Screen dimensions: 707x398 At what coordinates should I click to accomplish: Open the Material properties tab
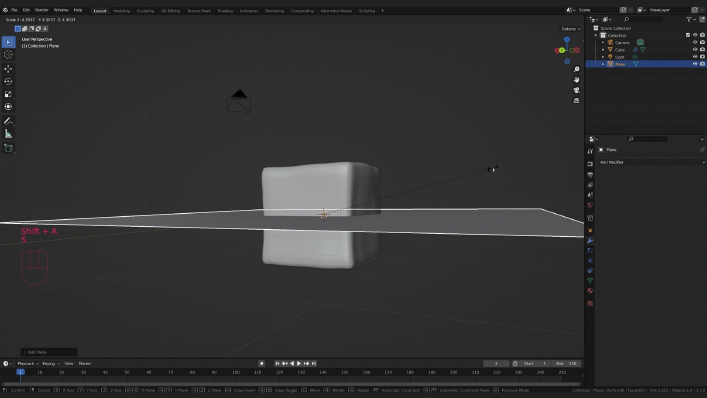click(590, 291)
